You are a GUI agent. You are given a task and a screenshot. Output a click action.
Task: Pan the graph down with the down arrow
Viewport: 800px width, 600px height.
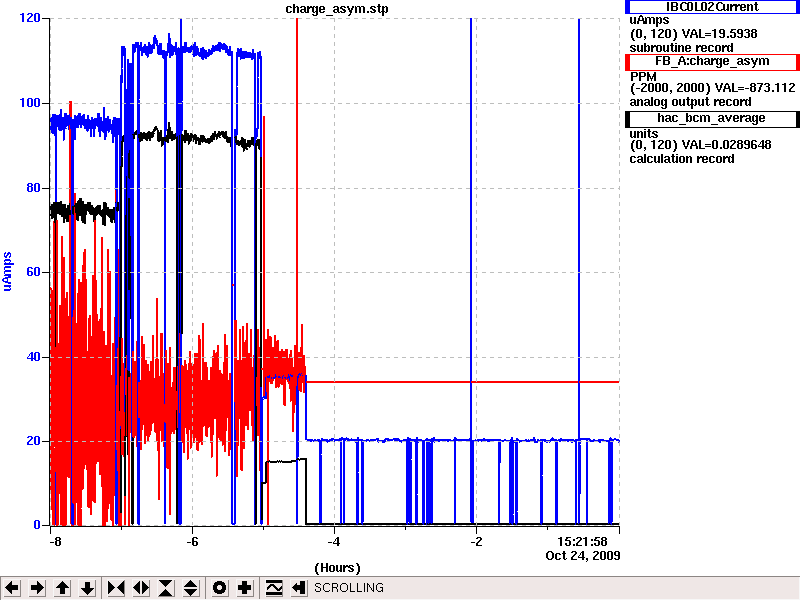87,588
